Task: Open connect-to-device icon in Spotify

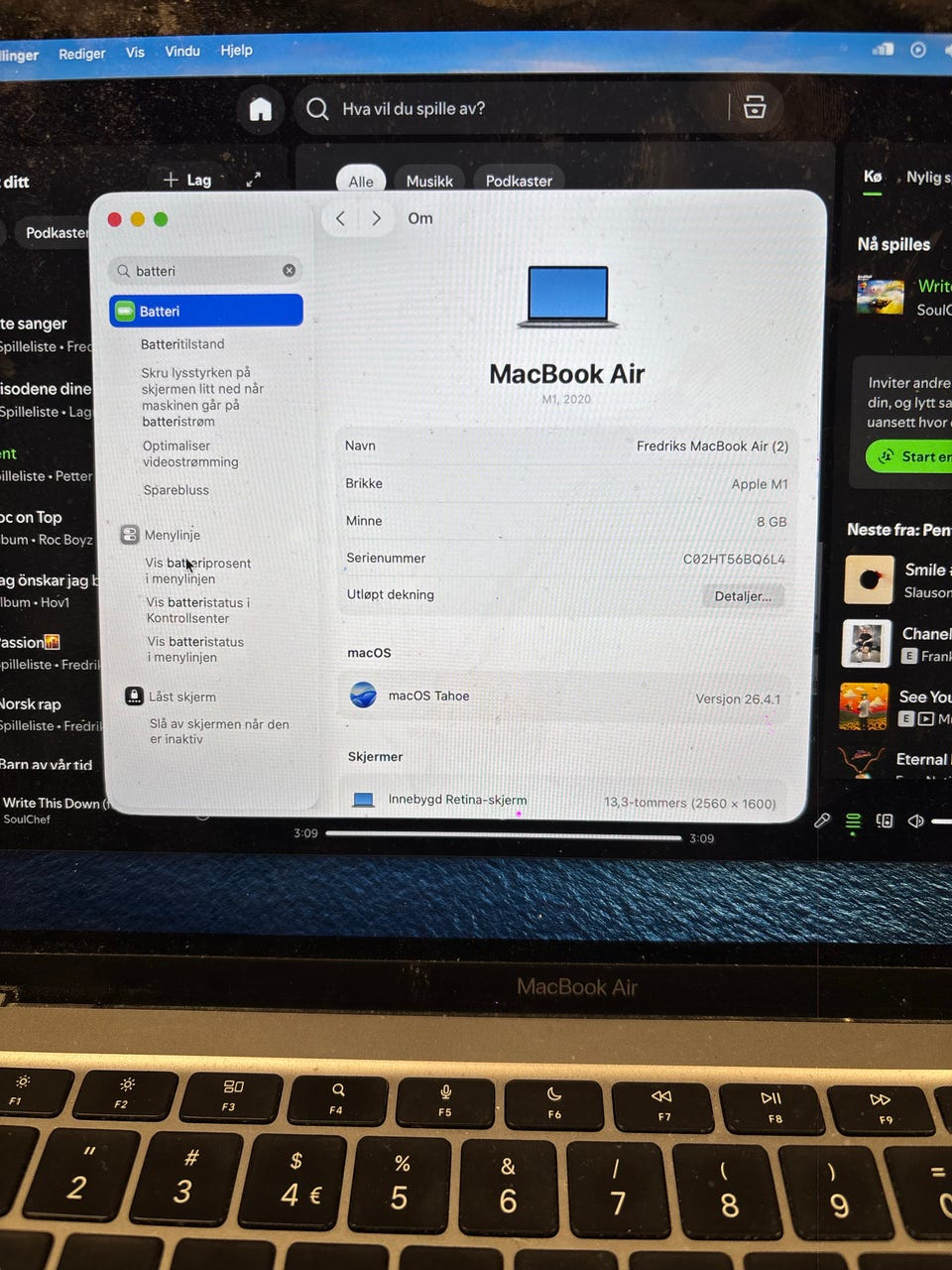Action: [885, 822]
